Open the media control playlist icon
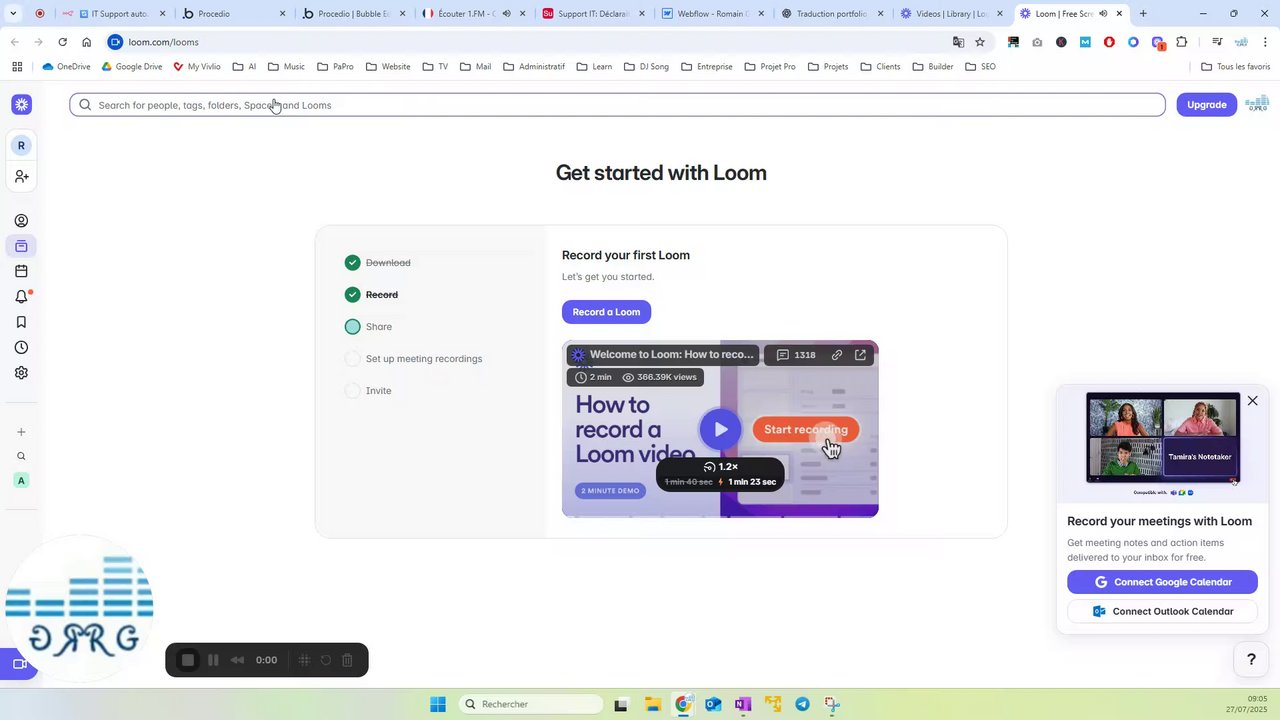Screen dimensions: 1280x720 (x=1217, y=42)
